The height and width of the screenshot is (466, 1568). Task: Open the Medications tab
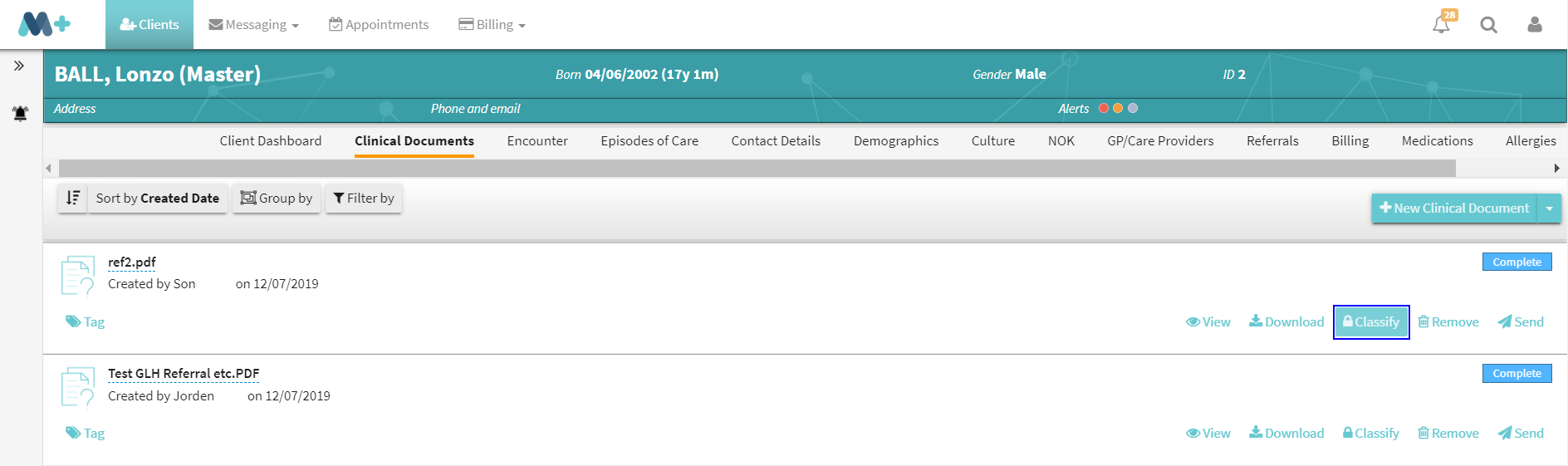1437,141
